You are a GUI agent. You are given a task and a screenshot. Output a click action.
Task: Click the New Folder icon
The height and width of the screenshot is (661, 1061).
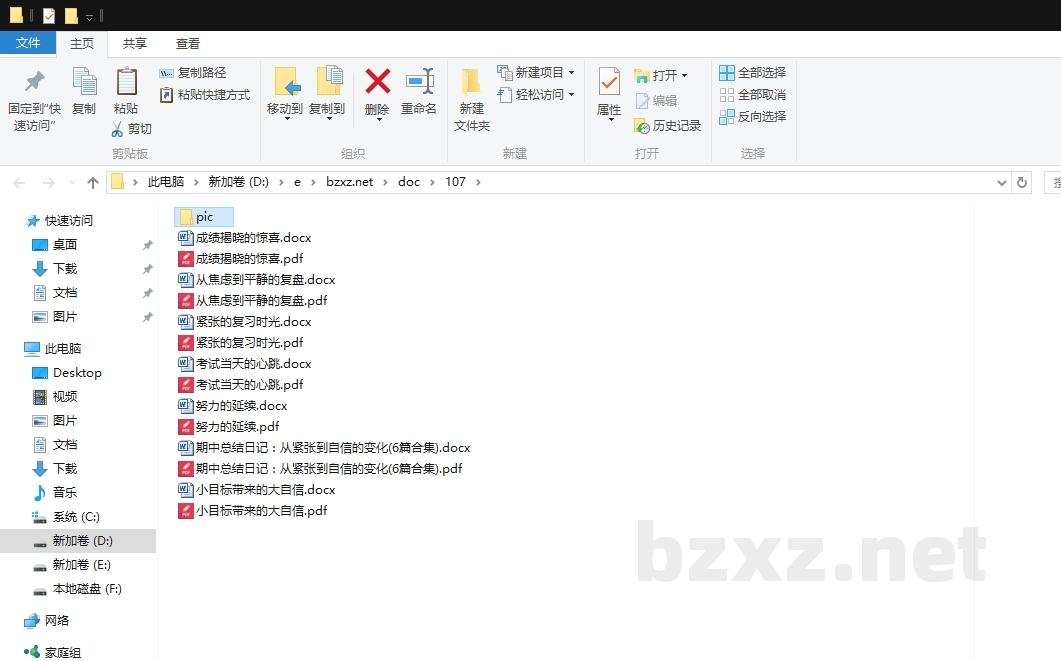471,81
